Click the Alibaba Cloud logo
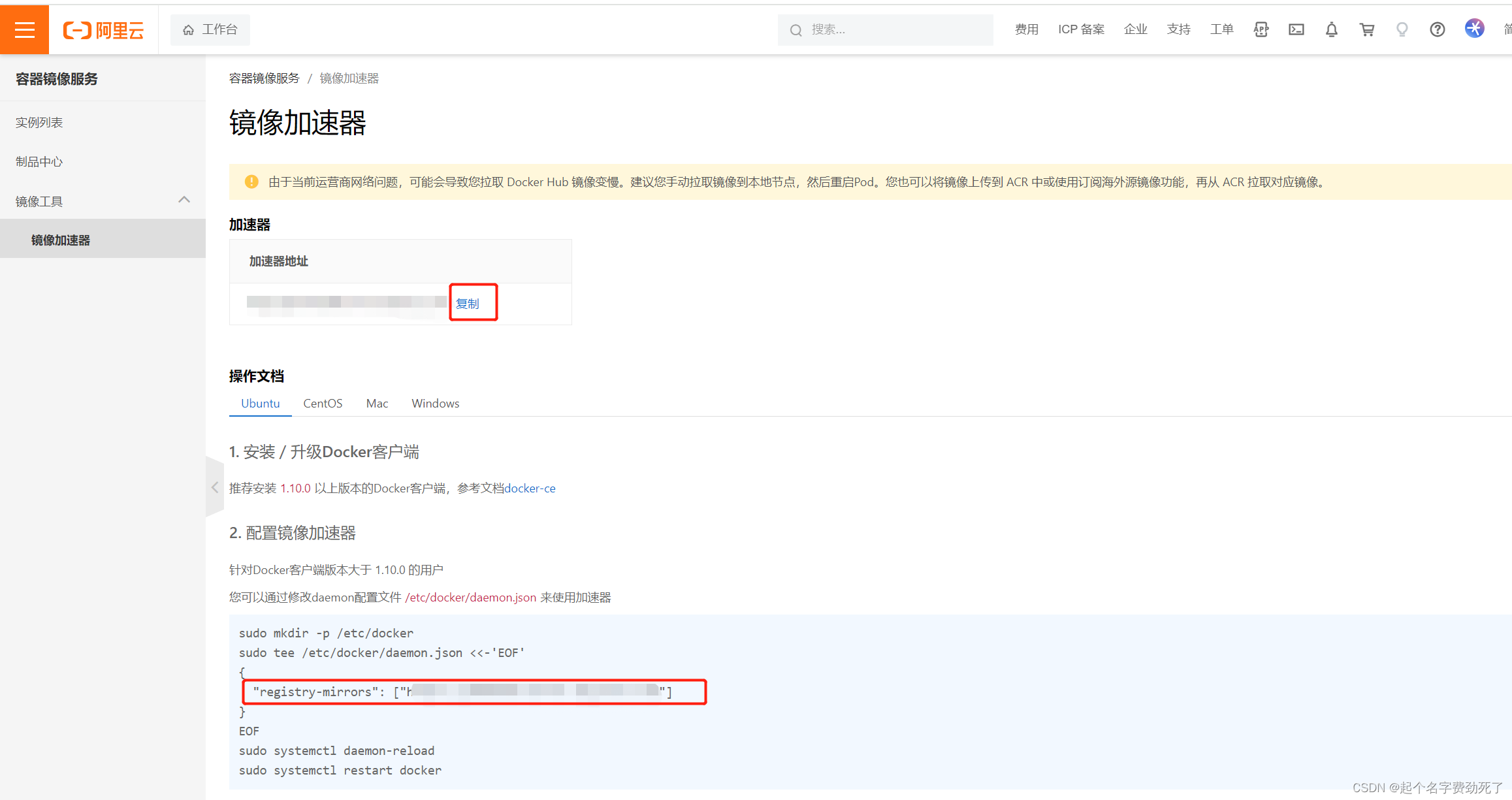This screenshot has height=800, width=1512. click(103, 29)
